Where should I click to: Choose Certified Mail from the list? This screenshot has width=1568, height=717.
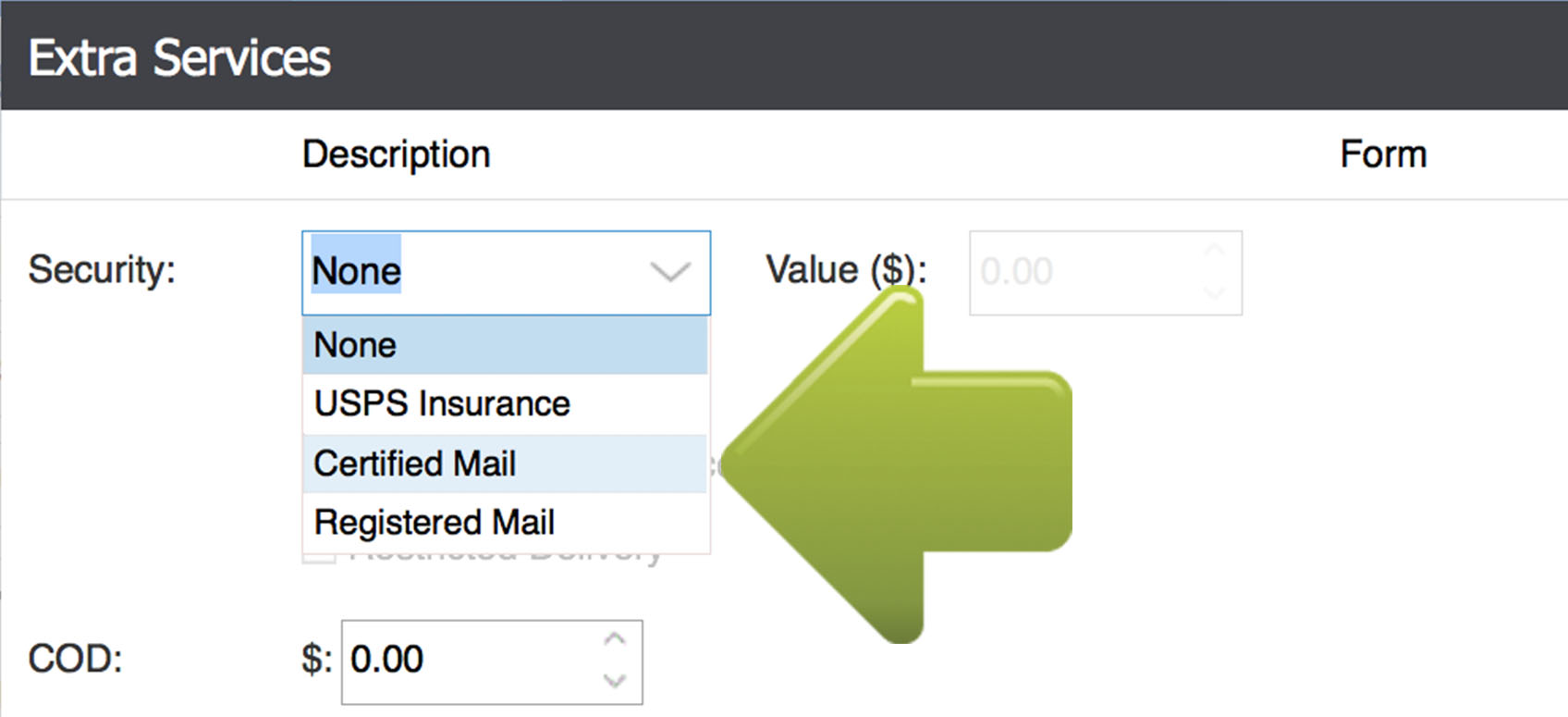coord(412,463)
